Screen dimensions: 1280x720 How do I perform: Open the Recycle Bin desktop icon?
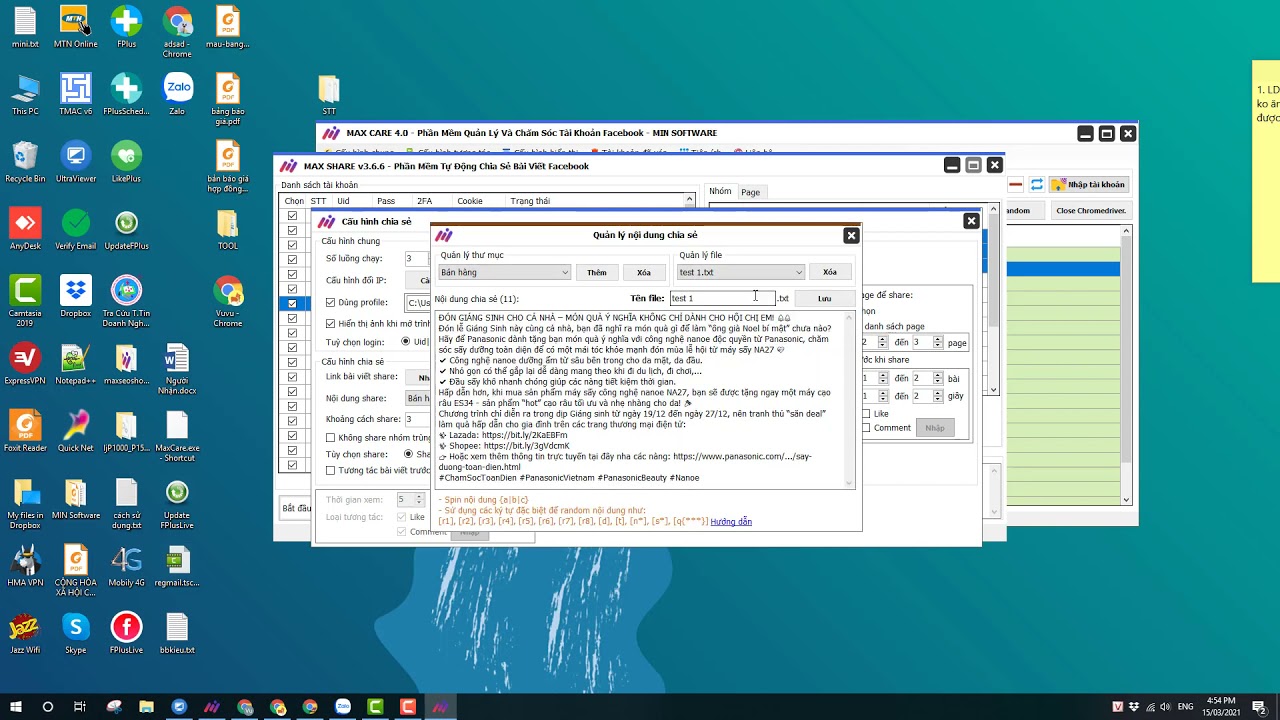pos(25,160)
